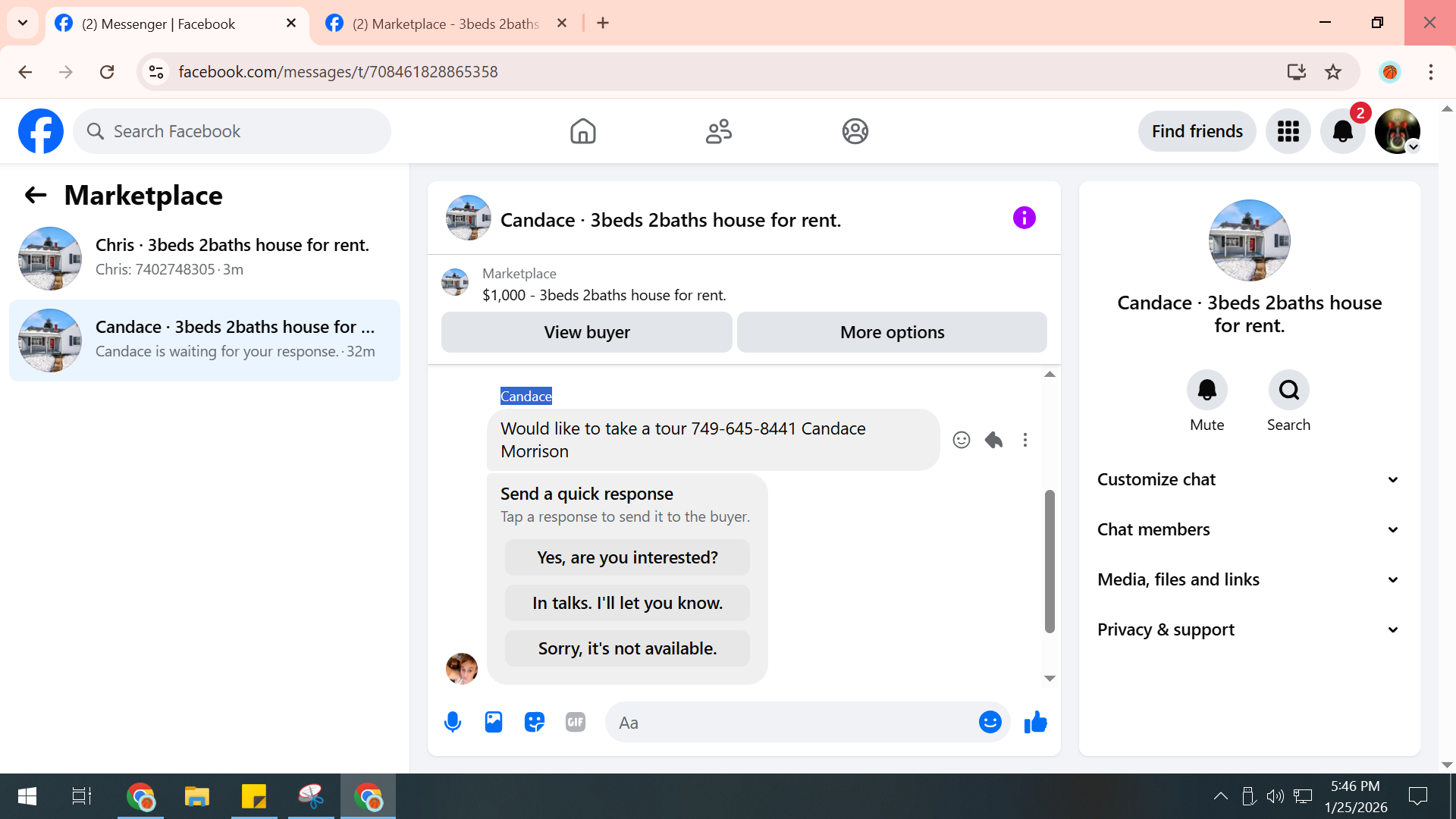This screenshot has width=1456, height=819.
Task: Switch to the Marketplace - 3beds 2baths tab
Action: click(447, 24)
